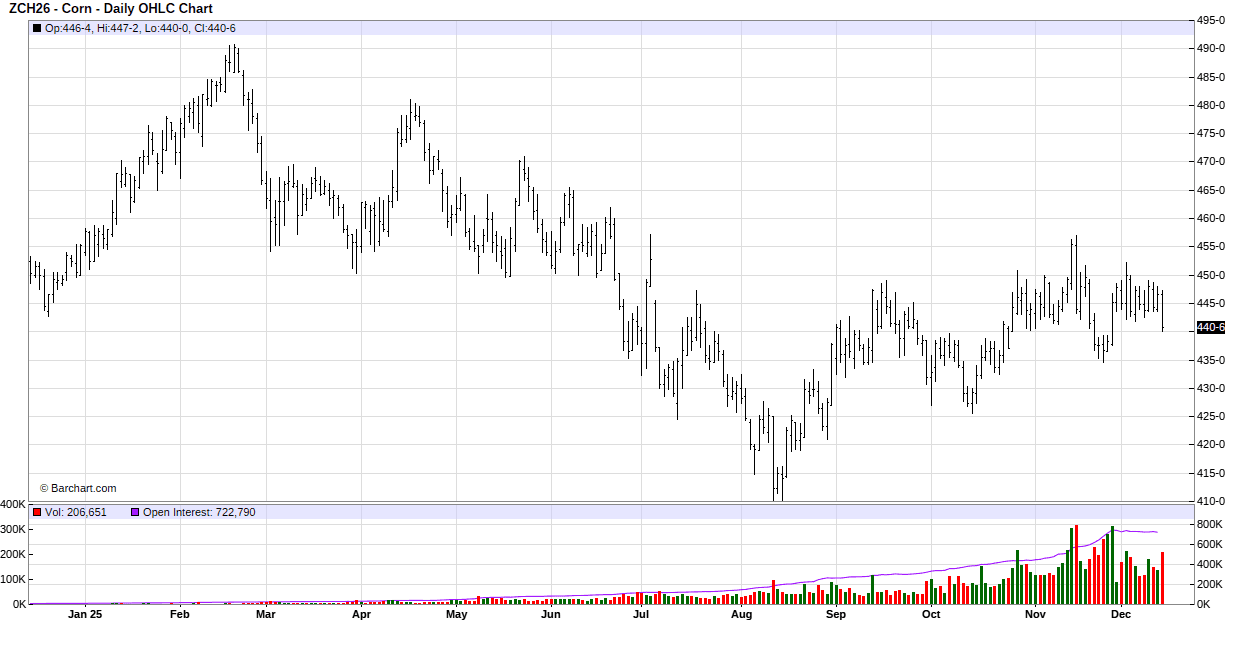Click the 410-0 price axis label

(x=1211, y=501)
